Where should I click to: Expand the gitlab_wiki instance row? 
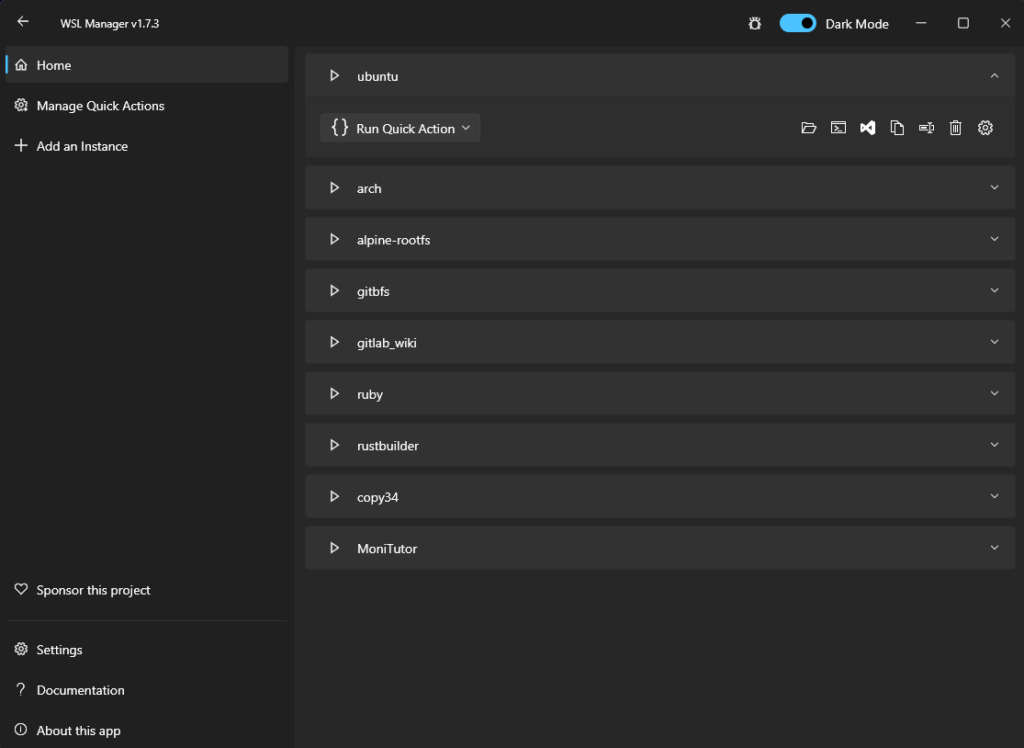coord(994,342)
